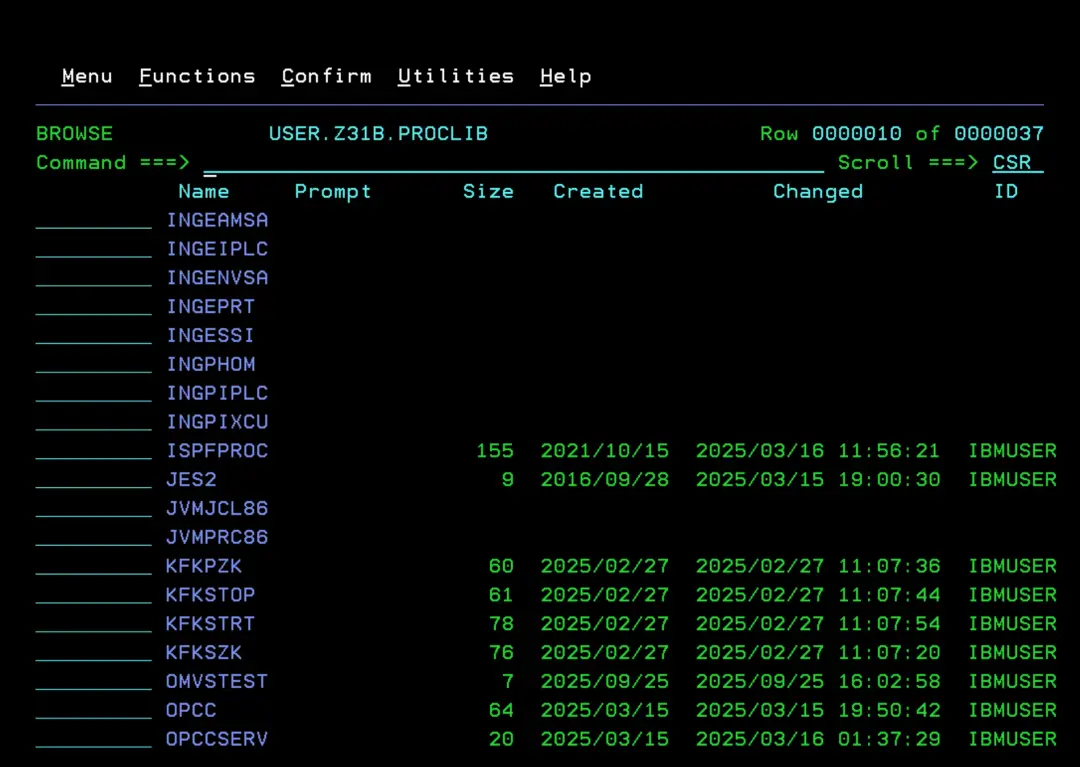Click line command field beside INGEAMSA
Viewport: 1080px width, 767px height.
tap(94, 220)
